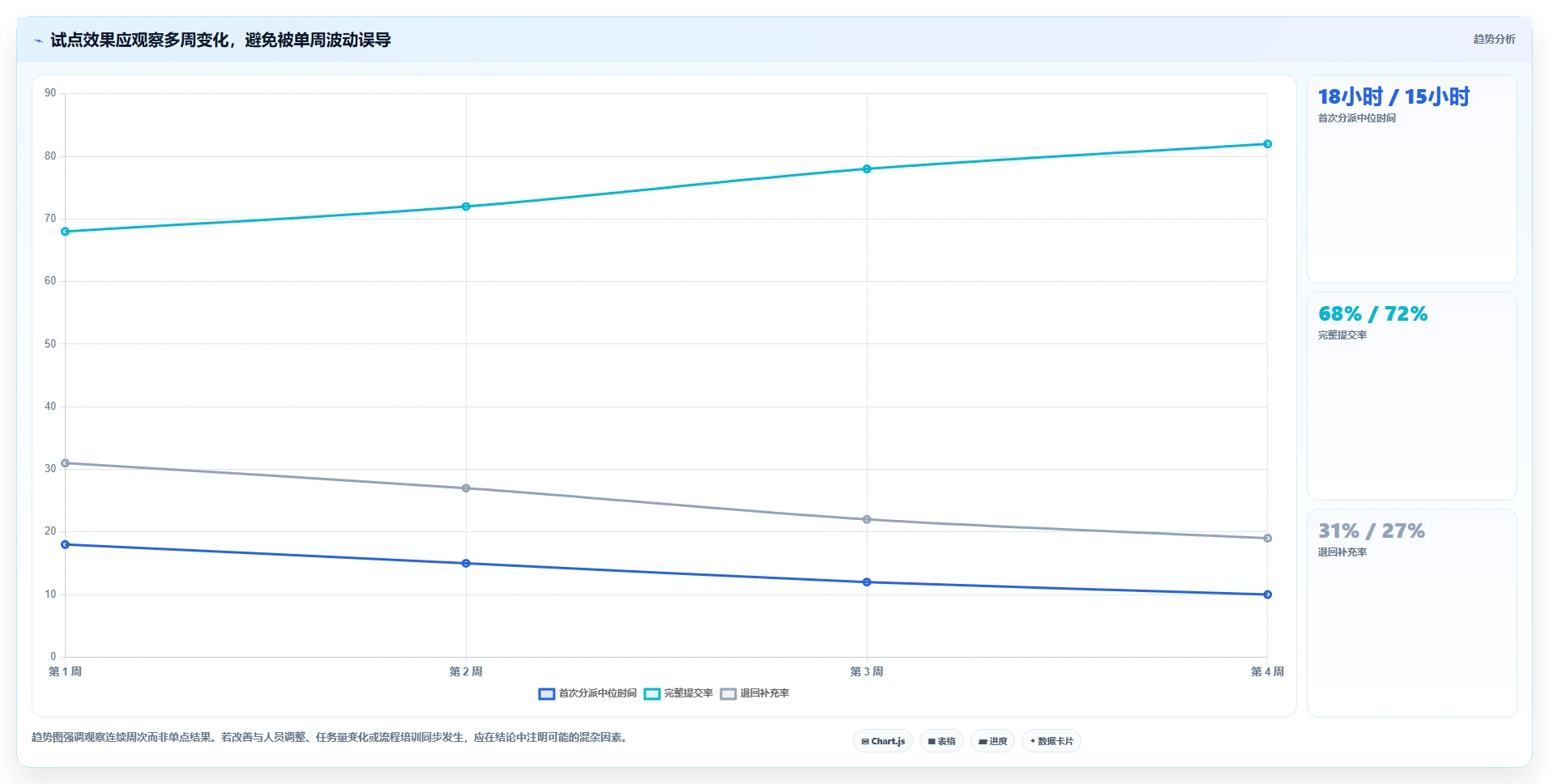Toggle the 首次分派中位时间 legend swatch

pos(547,694)
